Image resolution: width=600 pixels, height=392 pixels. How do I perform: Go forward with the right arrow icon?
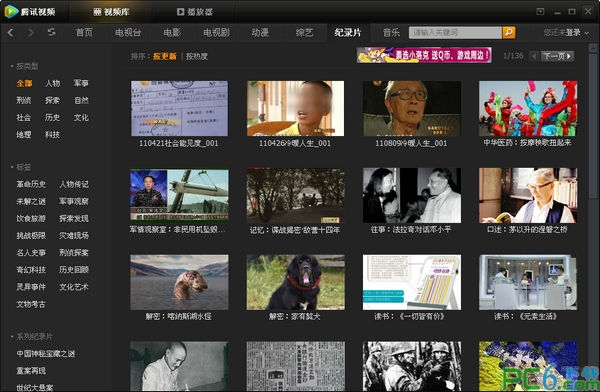(31, 33)
